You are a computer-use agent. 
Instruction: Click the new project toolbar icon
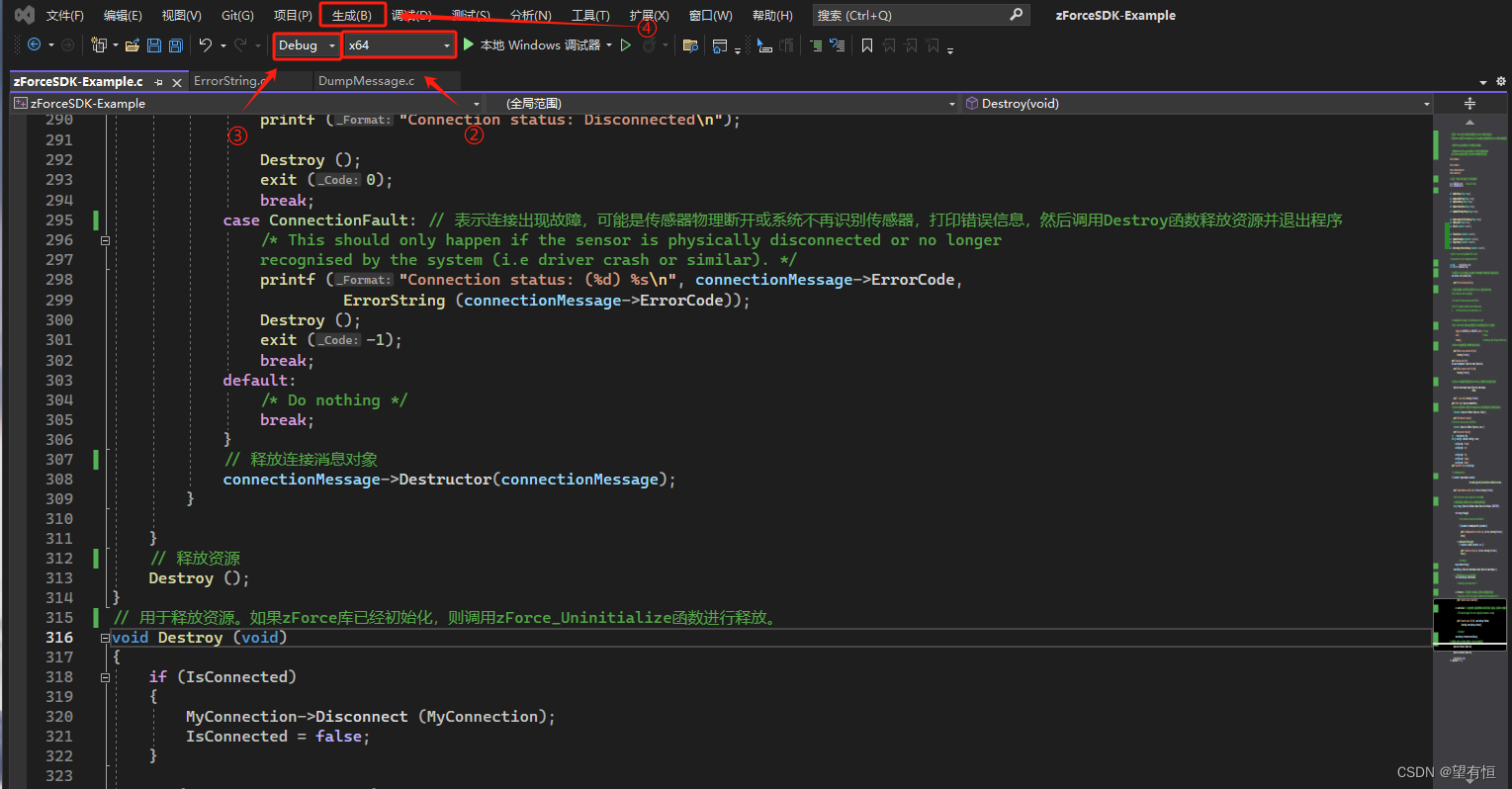pos(99,45)
